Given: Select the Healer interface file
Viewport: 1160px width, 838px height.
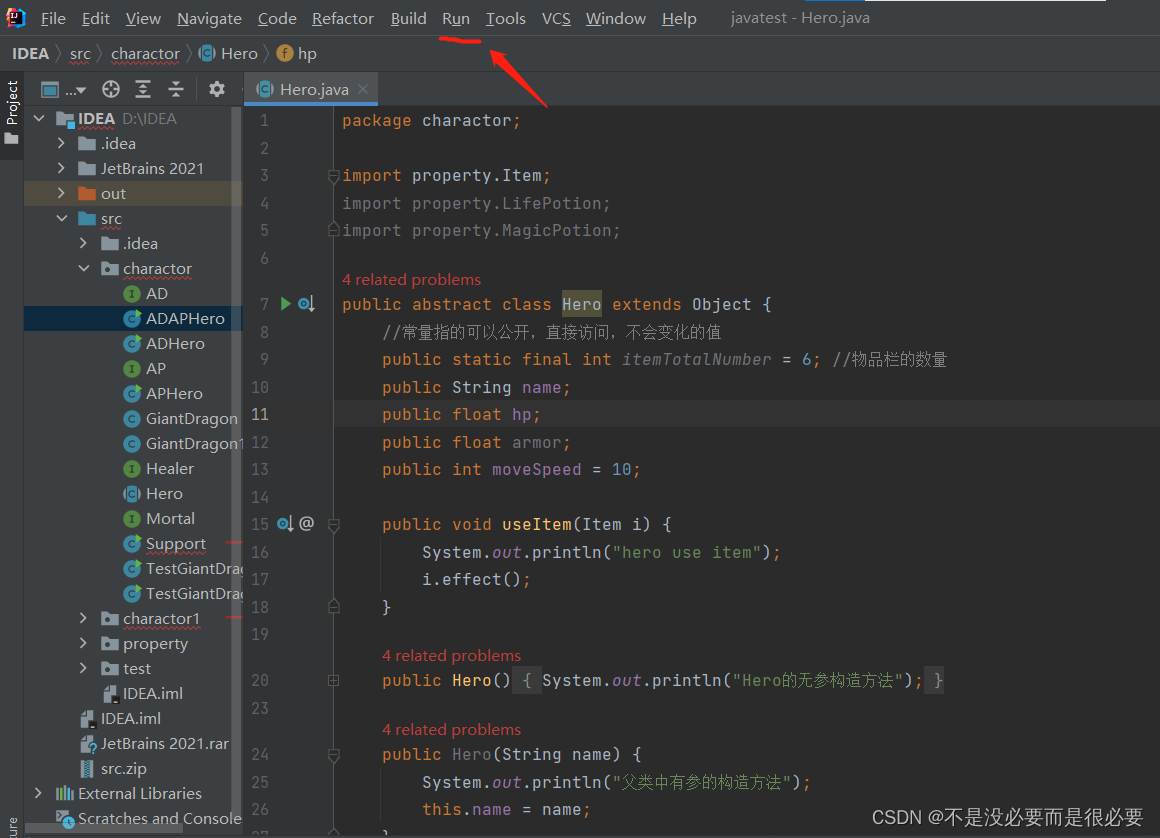Looking at the screenshot, I should (158, 469).
